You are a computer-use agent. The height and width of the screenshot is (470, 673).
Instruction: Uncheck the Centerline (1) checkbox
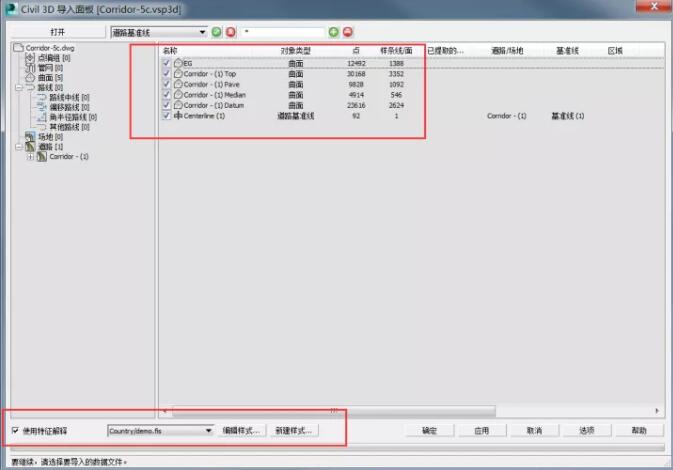click(x=167, y=115)
